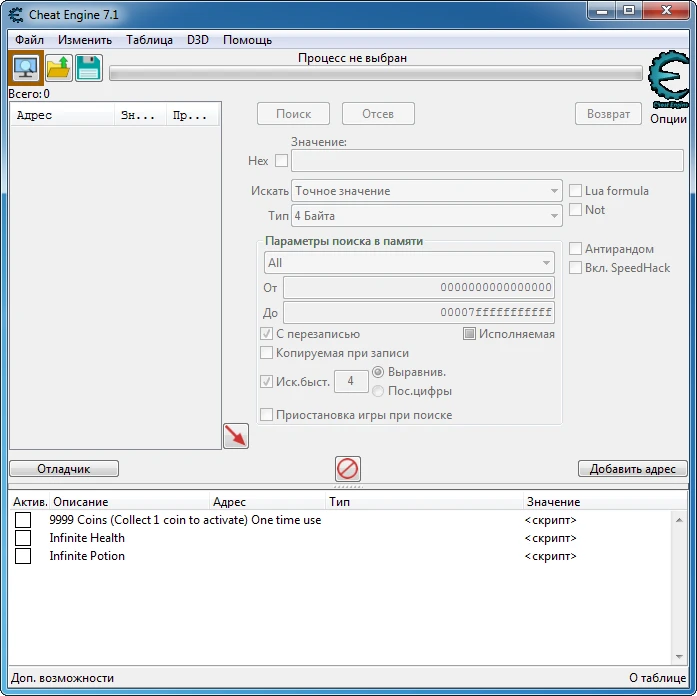
Task: Click the Cheat Engine title bar gear icon
Action: tap(16, 15)
